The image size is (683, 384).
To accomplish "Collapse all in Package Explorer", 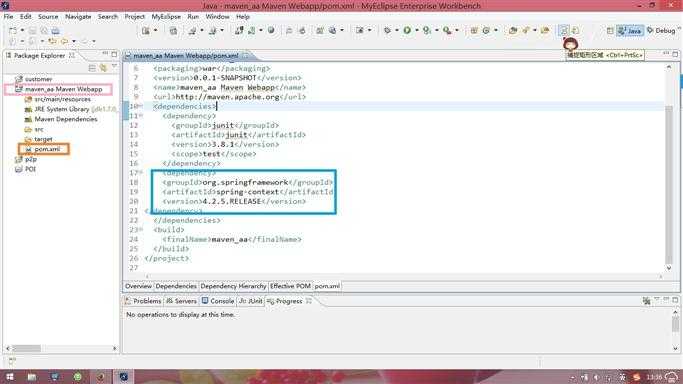I will (x=92, y=67).
